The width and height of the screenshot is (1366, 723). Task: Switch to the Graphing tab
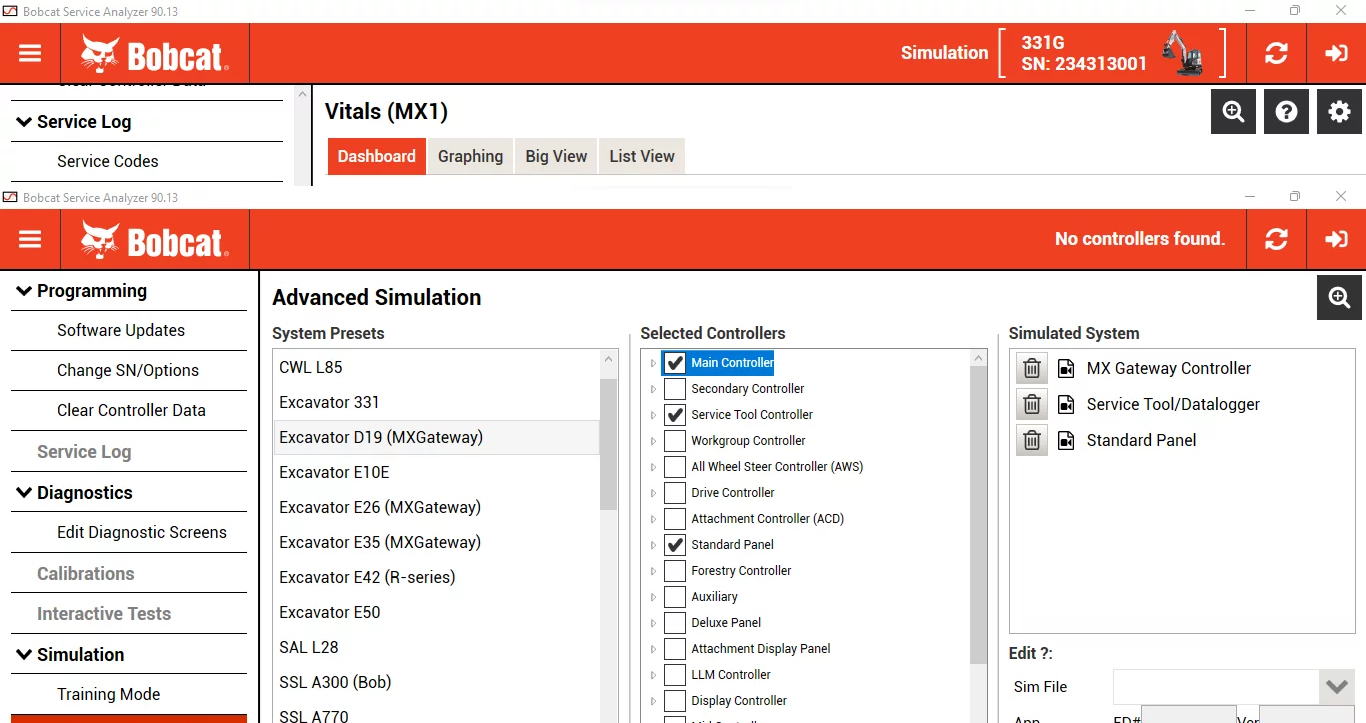(470, 156)
